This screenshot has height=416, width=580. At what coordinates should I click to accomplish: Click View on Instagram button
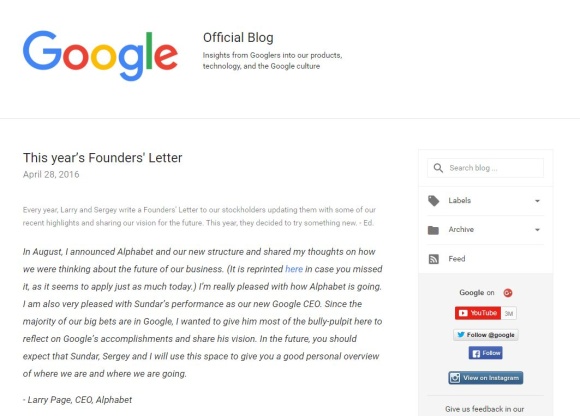(486, 378)
